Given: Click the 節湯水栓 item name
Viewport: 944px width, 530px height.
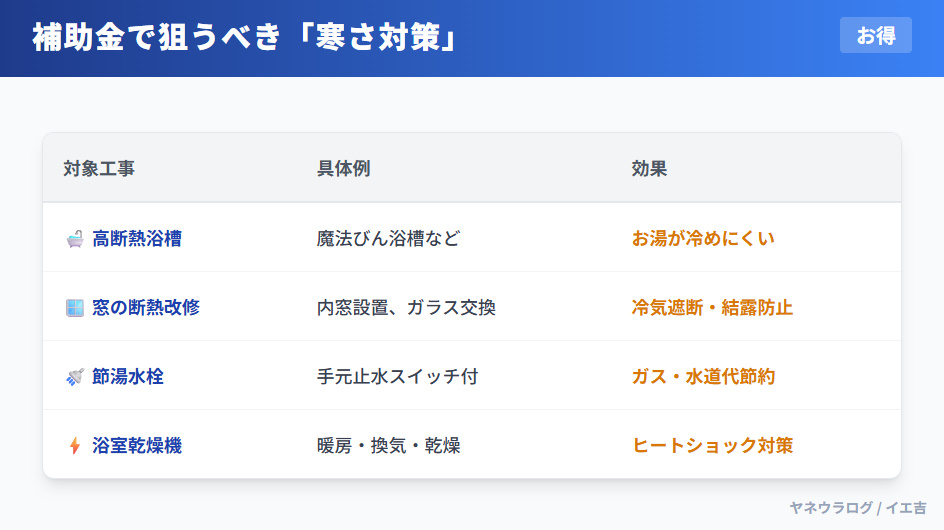Looking at the screenshot, I should click(x=128, y=377).
